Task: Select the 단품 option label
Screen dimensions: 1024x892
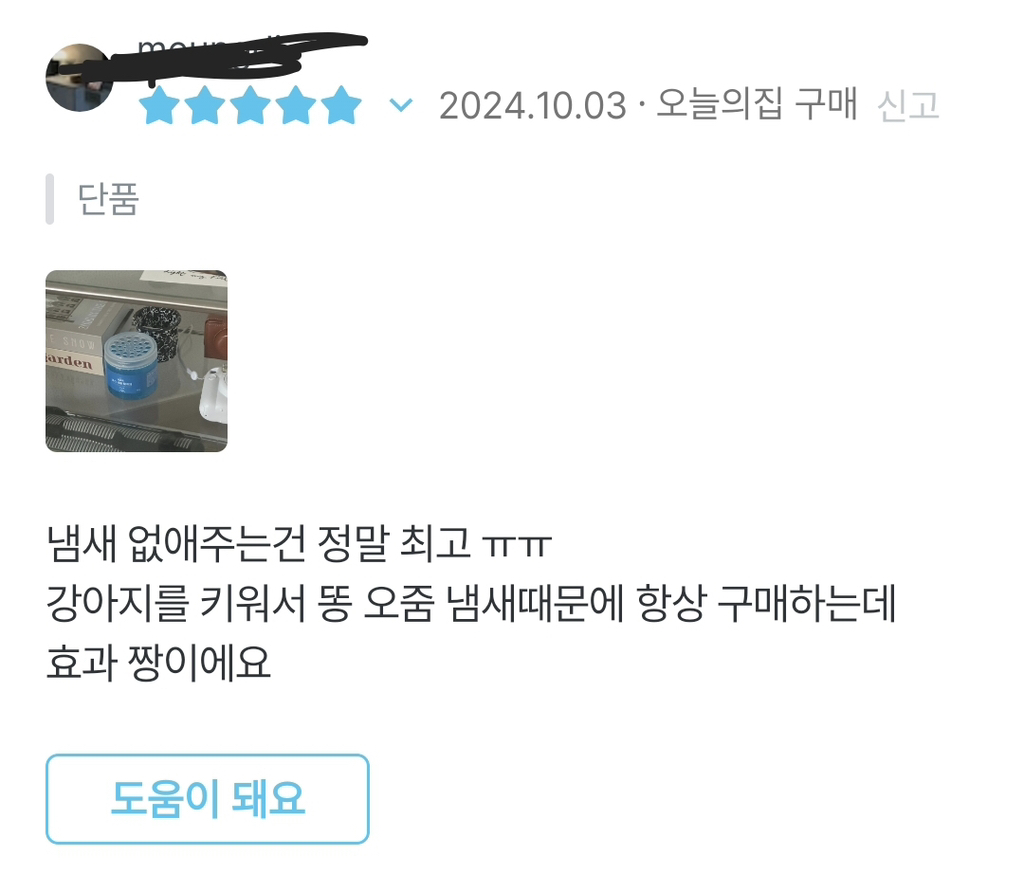Action: click(x=108, y=199)
